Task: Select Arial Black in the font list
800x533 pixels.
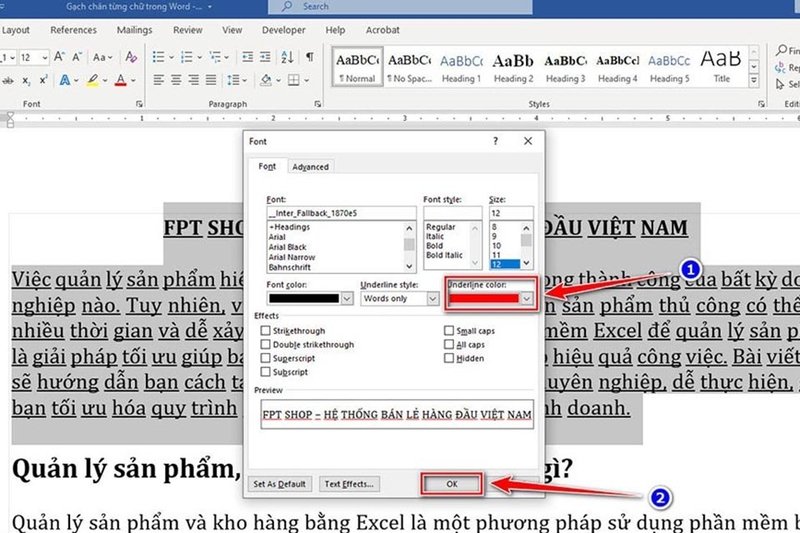Action: [x=288, y=247]
